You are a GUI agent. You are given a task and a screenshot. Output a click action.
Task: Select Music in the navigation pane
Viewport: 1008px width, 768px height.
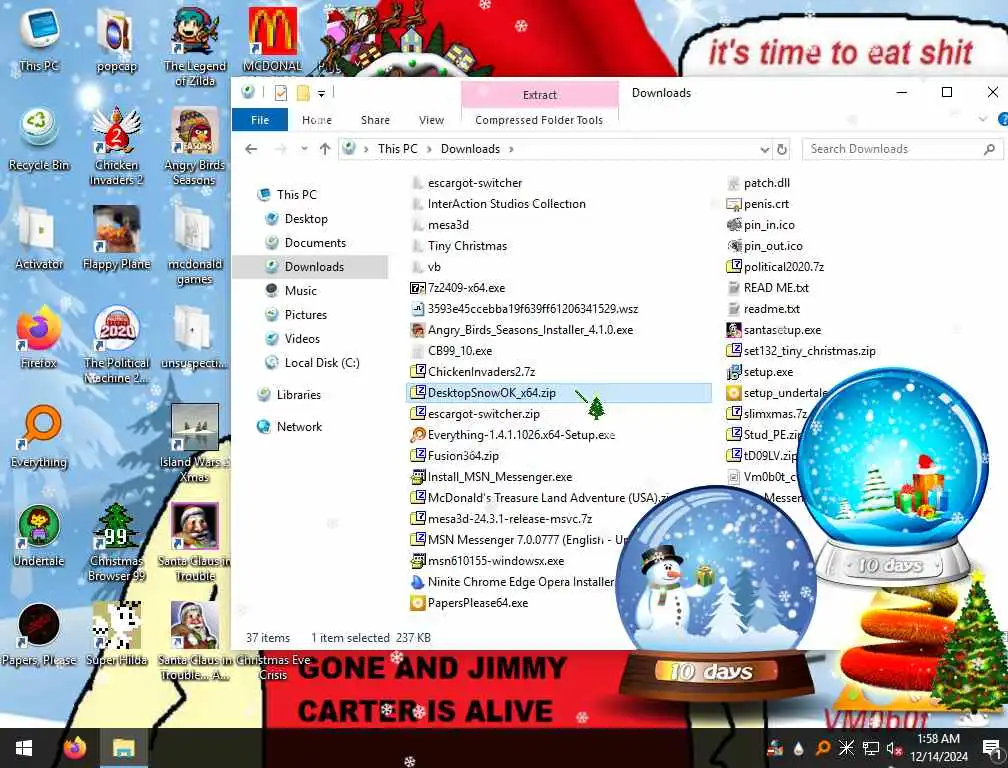click(300, 290)
